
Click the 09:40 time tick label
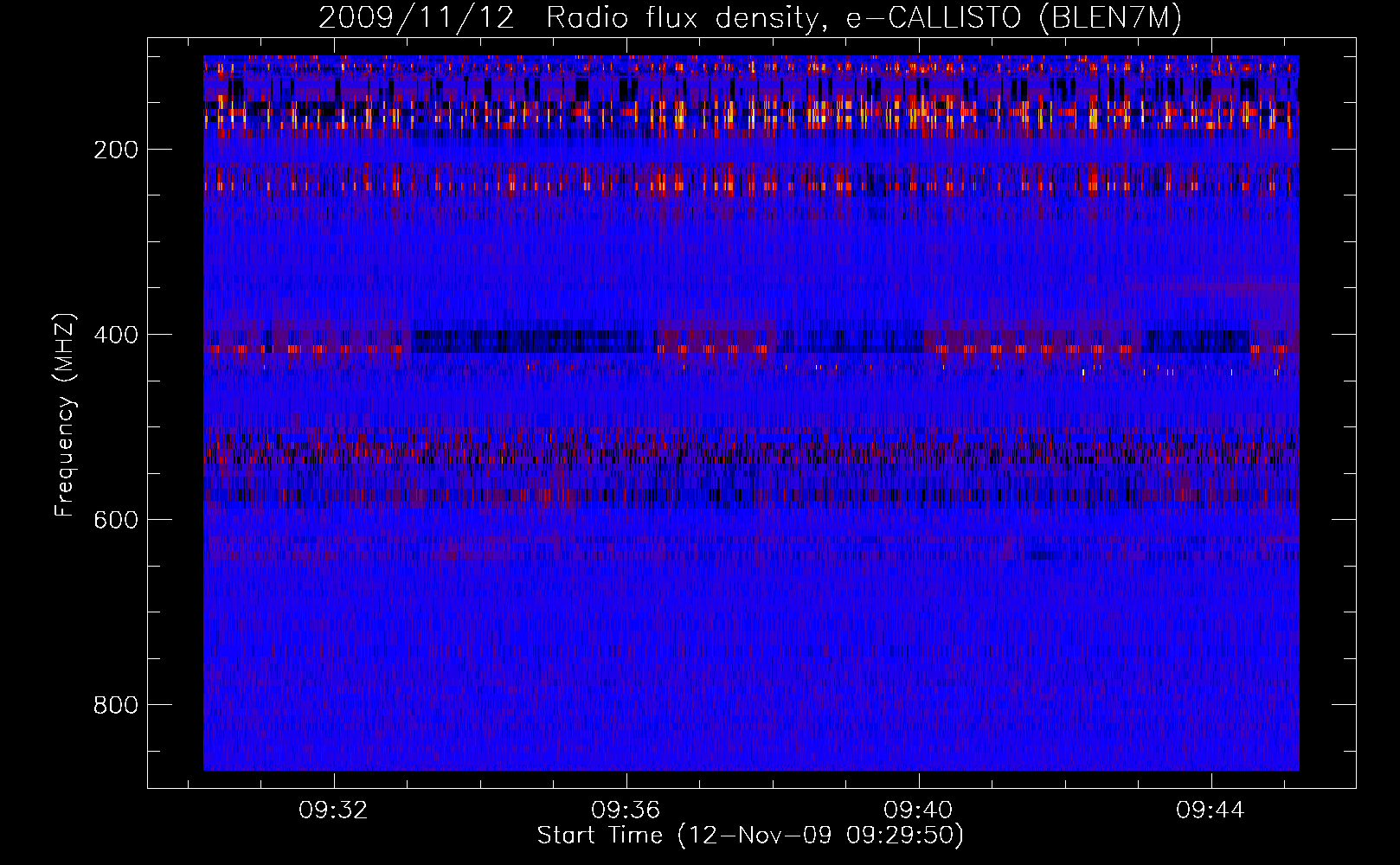point(918,811)
